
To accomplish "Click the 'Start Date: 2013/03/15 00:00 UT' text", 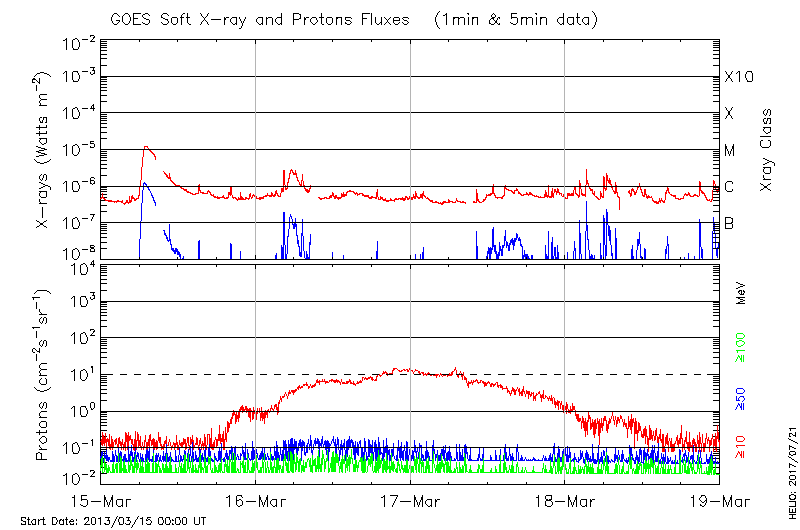I will pos(113,521).
